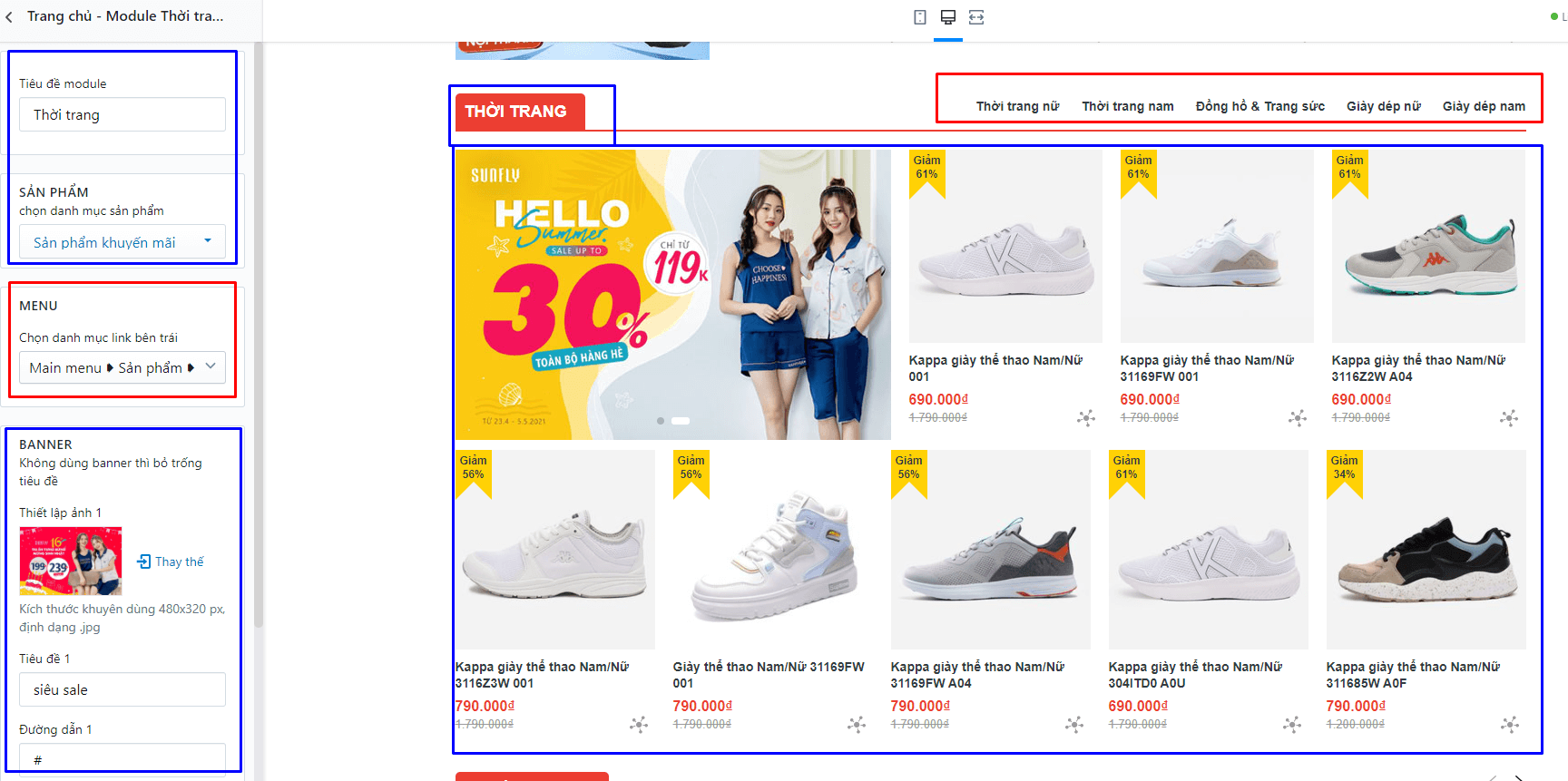
Task: Select the second banner slide indicator
Action: click(681, 421)
